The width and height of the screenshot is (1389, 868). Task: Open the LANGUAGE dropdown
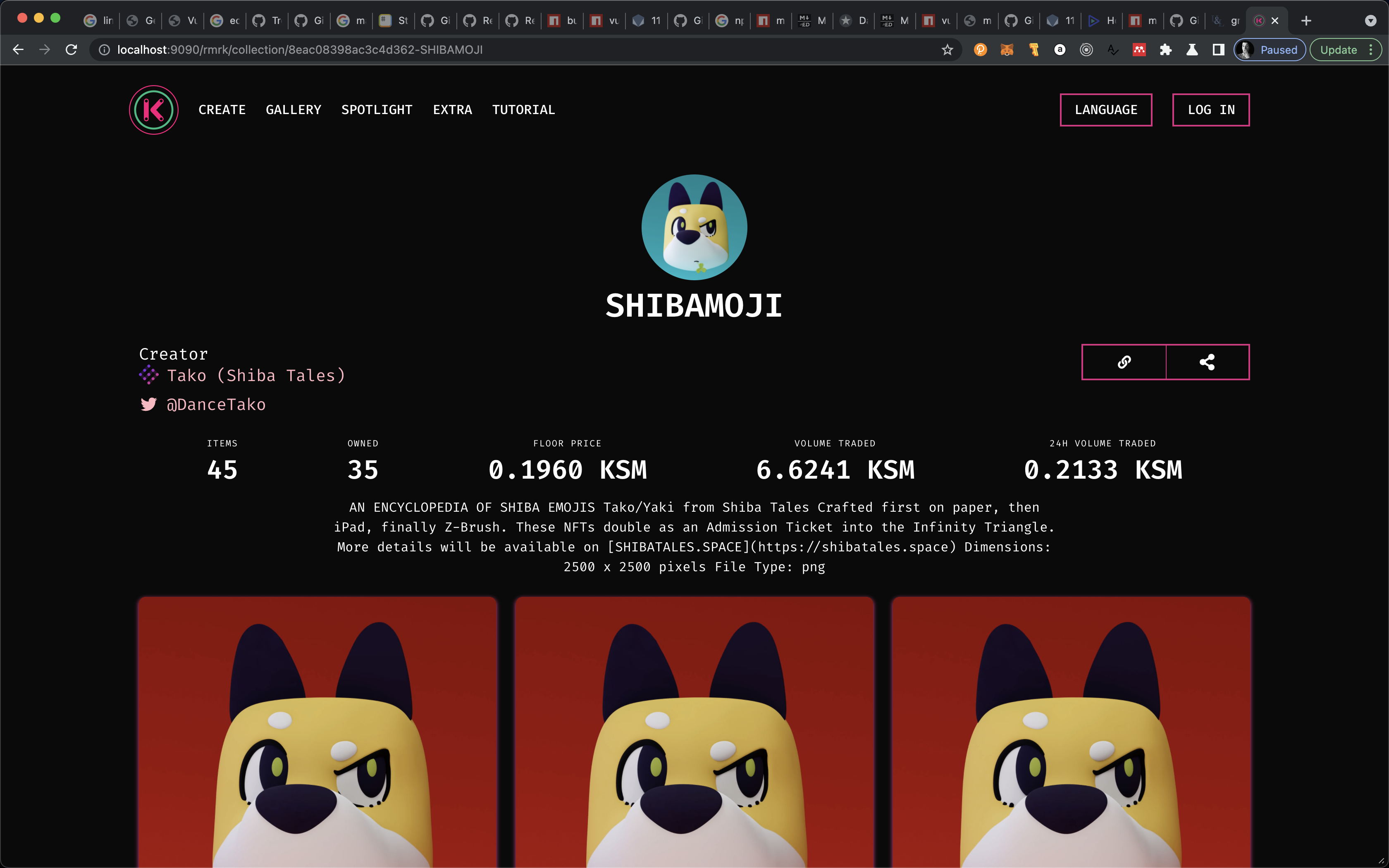1105,110
